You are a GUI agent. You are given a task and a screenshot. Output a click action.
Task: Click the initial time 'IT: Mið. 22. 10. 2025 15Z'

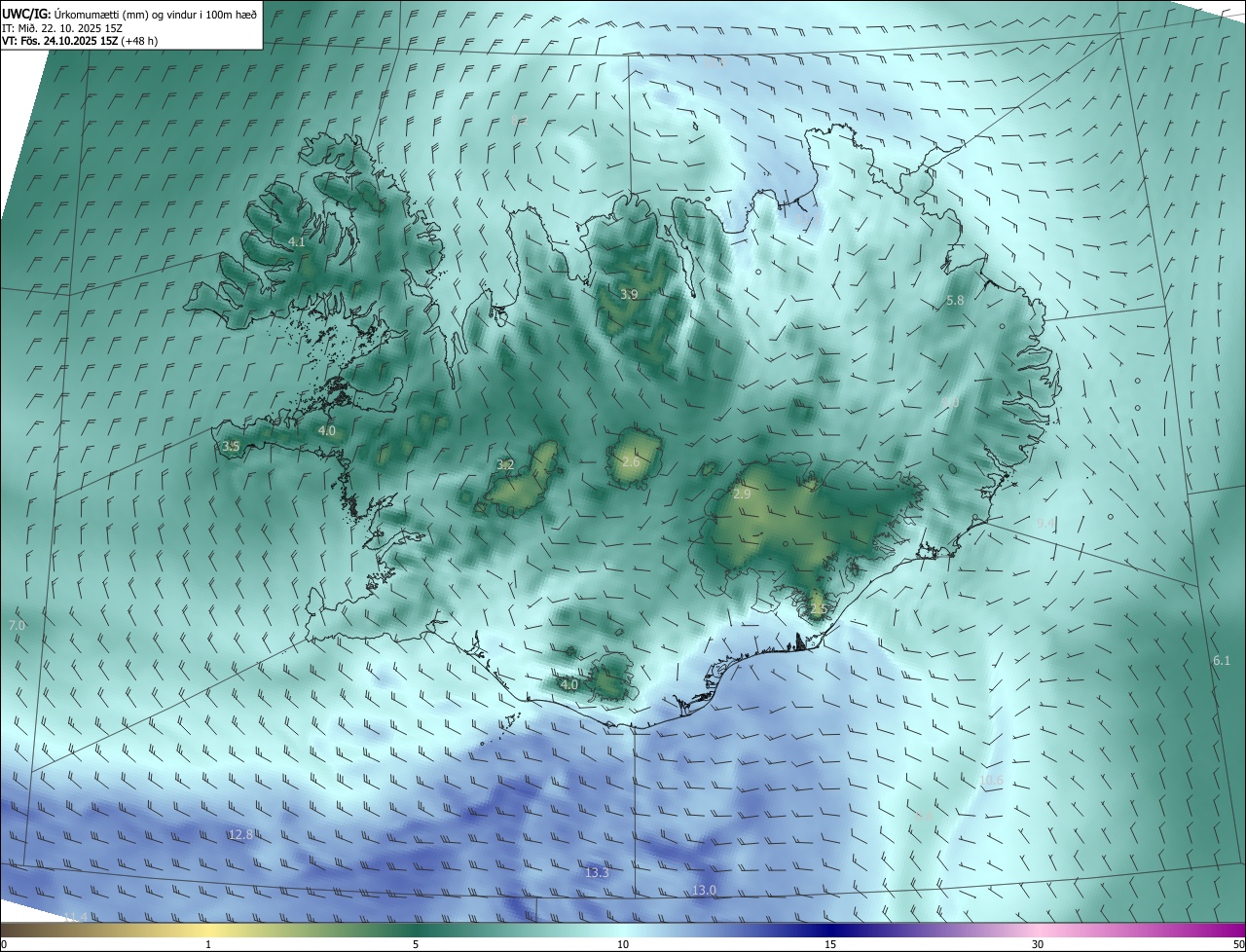click(61, 27)
